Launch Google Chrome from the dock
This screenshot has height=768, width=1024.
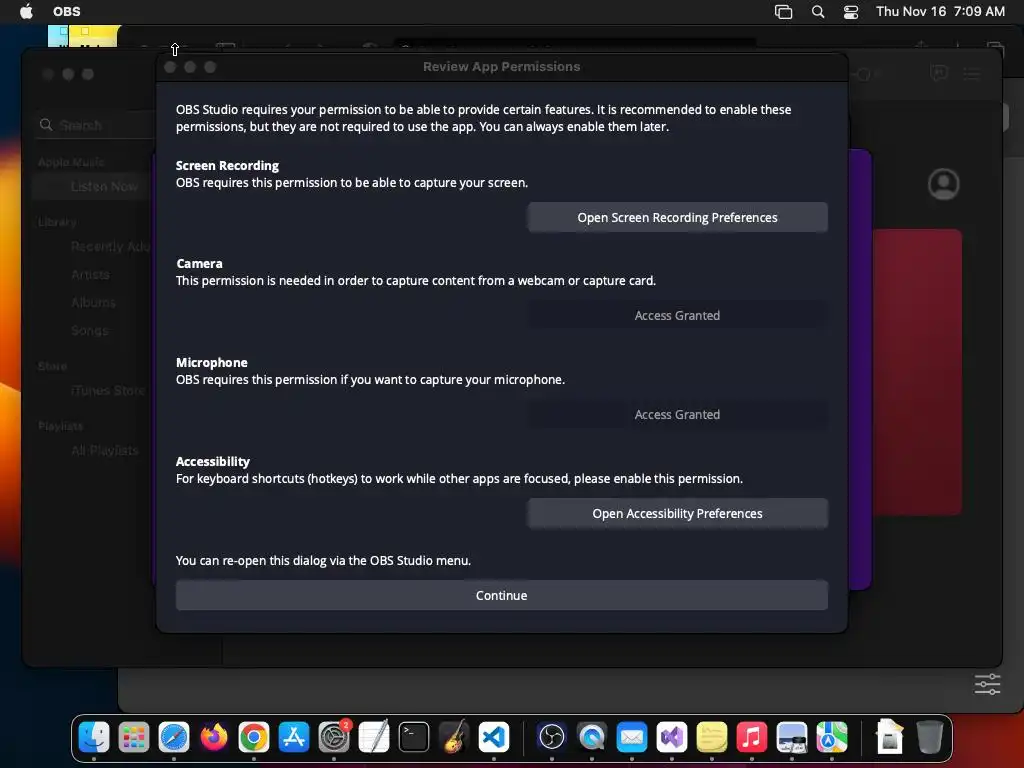point(254,737)
